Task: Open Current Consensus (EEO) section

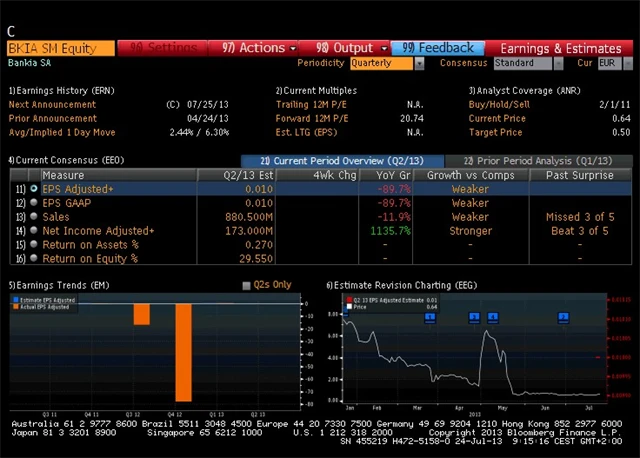Action: coord(66,160)
